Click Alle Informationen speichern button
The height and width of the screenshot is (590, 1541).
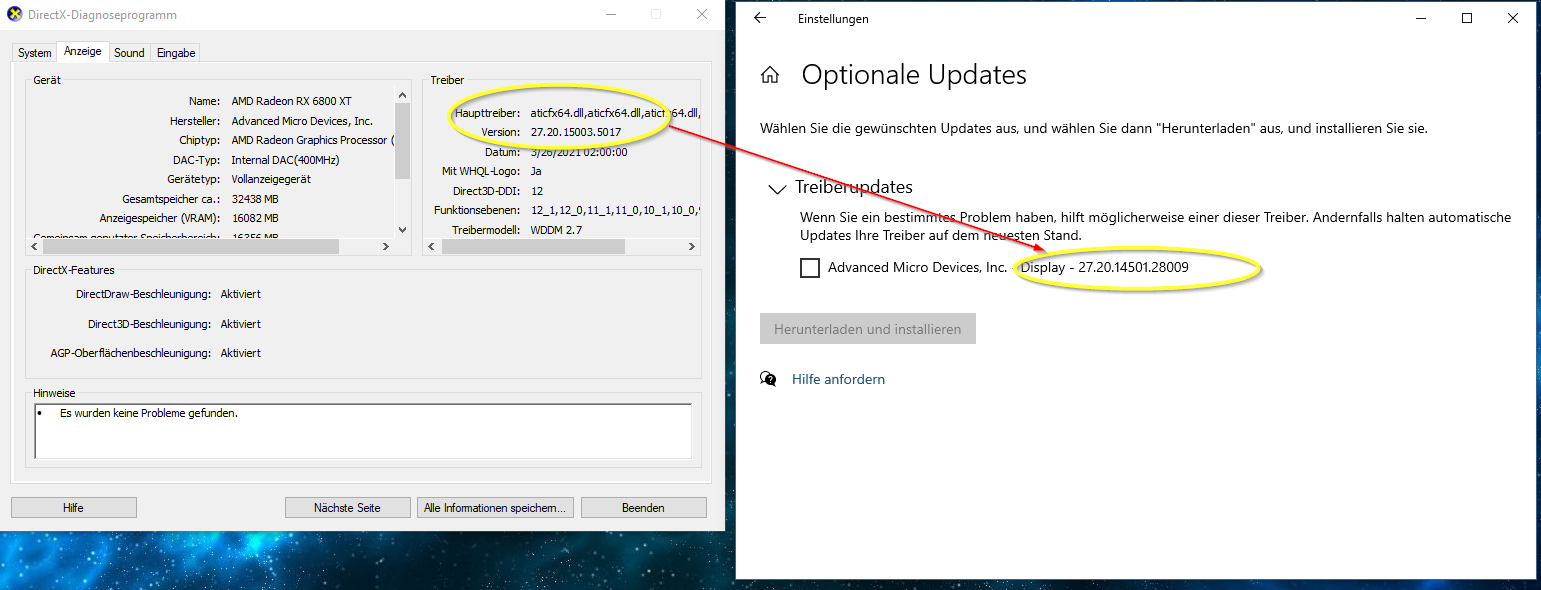click(495, 508)
